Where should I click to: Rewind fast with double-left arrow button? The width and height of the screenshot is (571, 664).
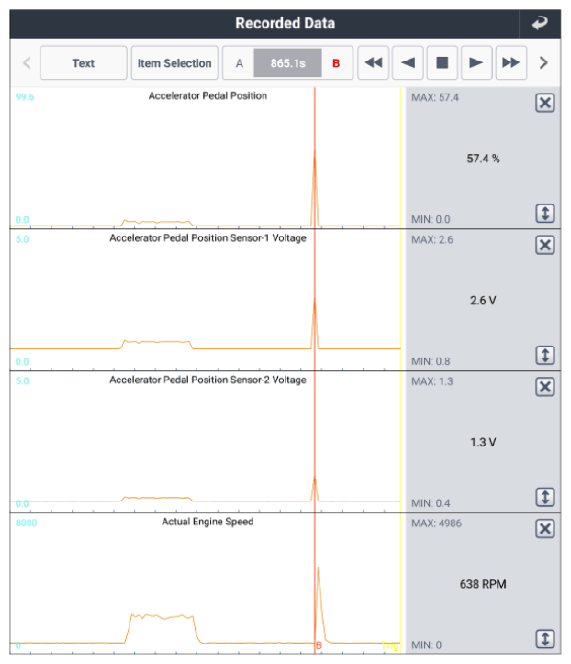pyautogui.click(x=373, y=63)
